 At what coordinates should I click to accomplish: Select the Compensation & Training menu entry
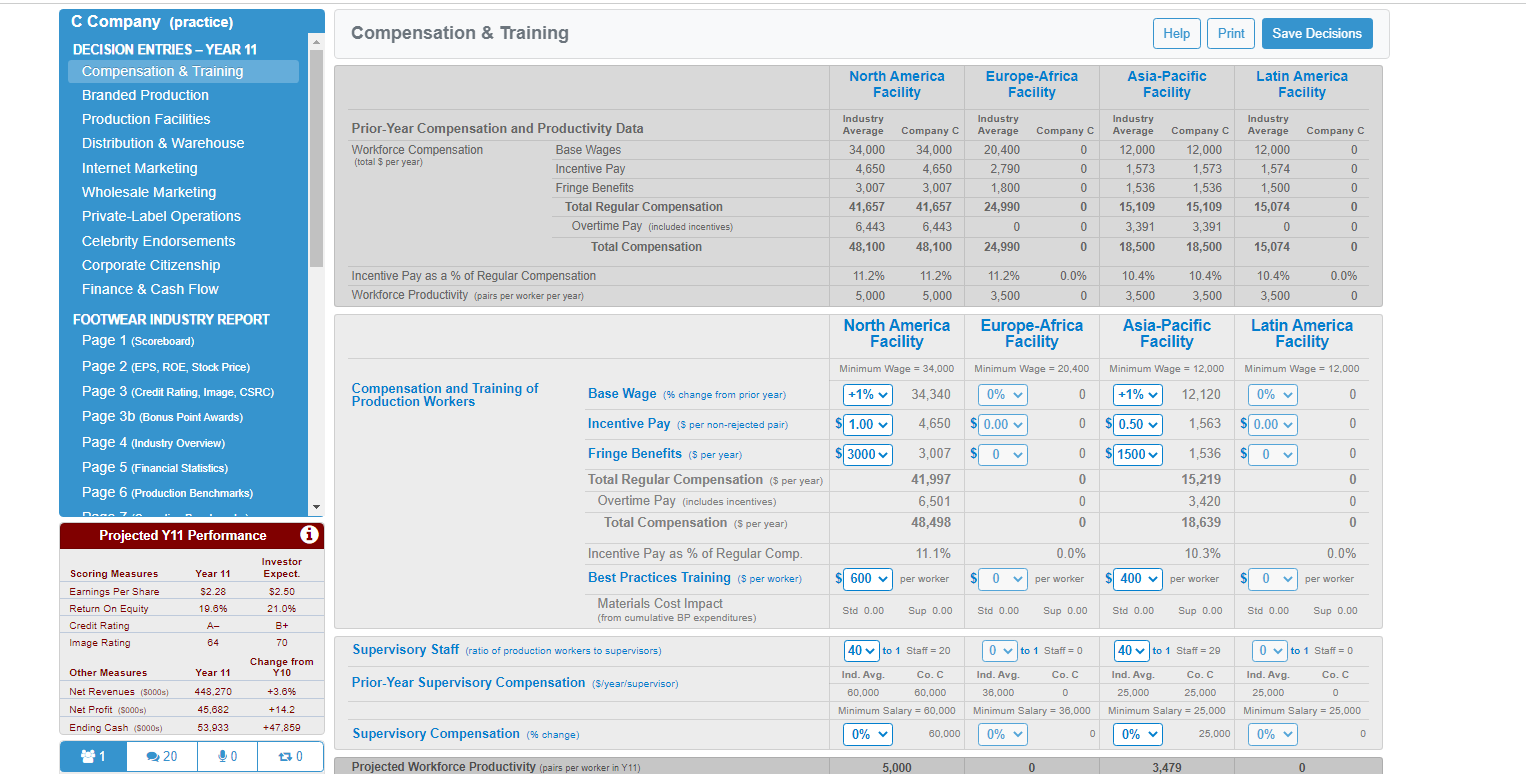183,71
